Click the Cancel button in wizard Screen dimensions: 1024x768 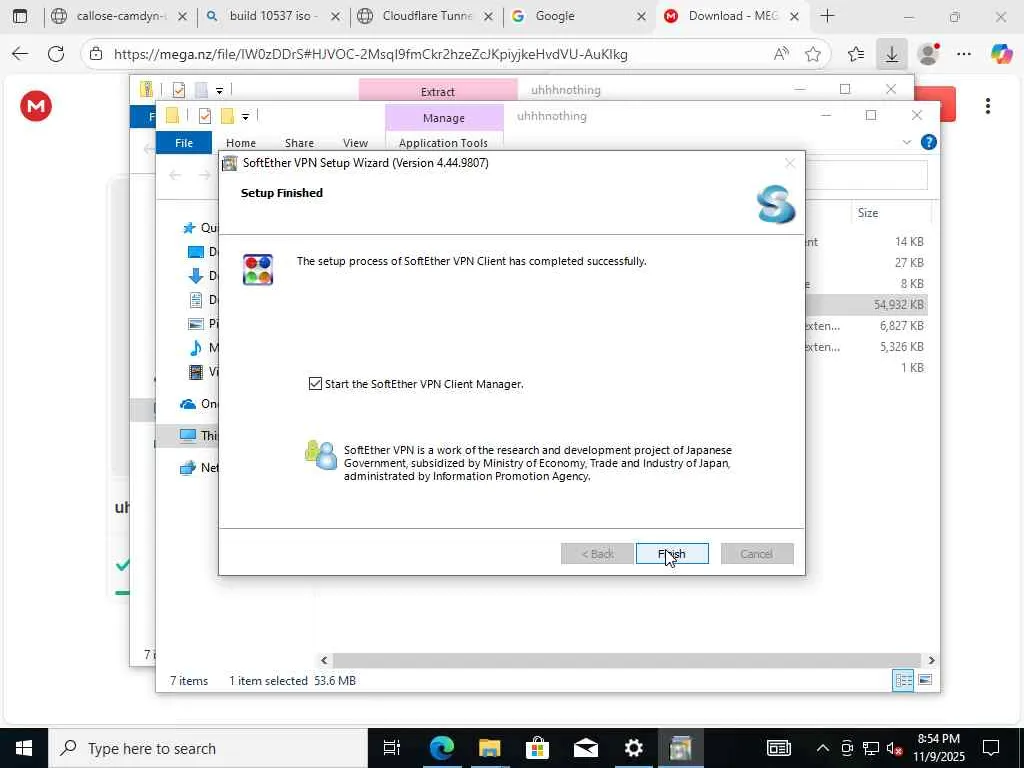(x=757, y=554)
